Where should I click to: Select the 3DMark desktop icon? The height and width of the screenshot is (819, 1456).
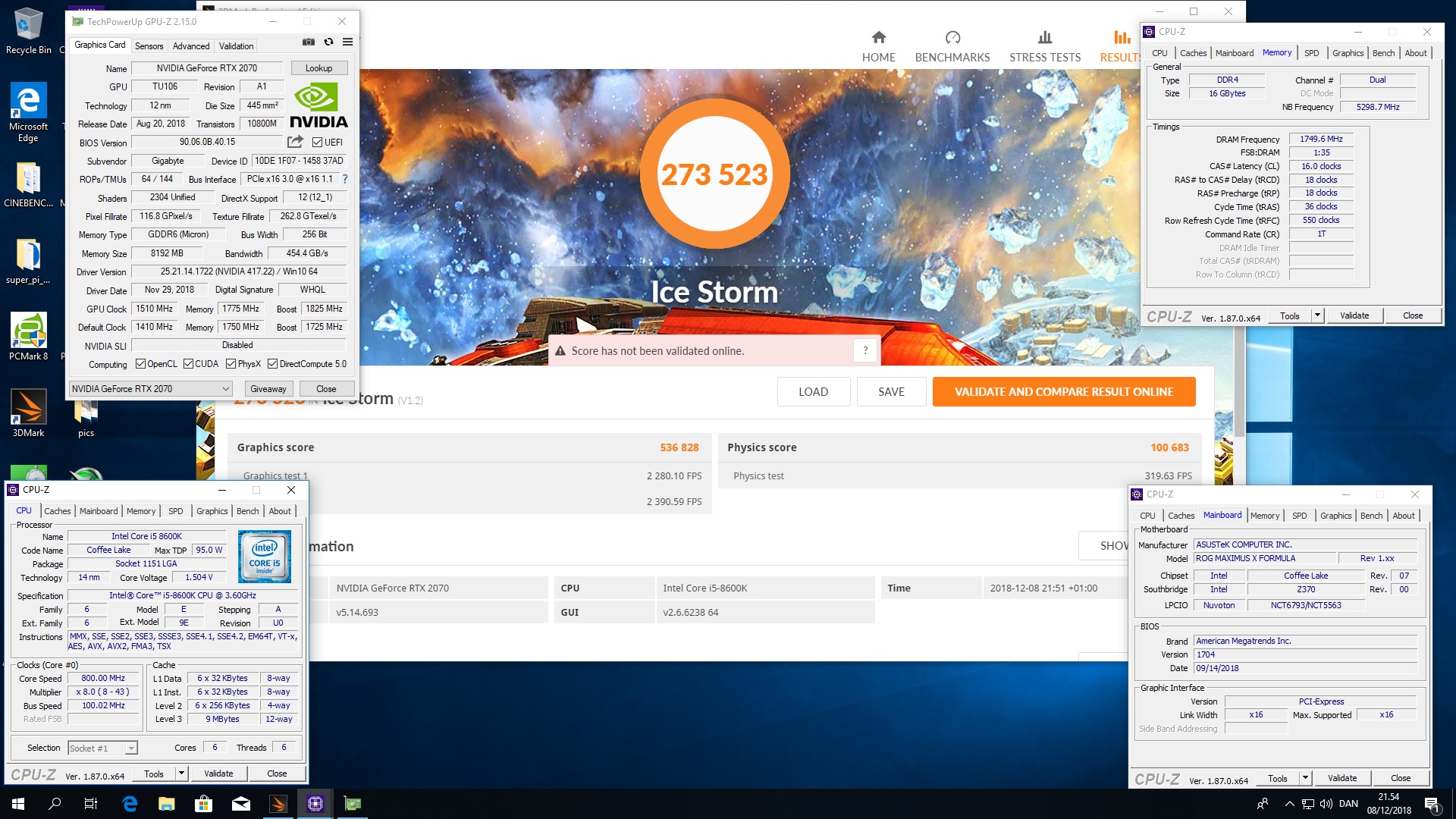click(29, 413)
